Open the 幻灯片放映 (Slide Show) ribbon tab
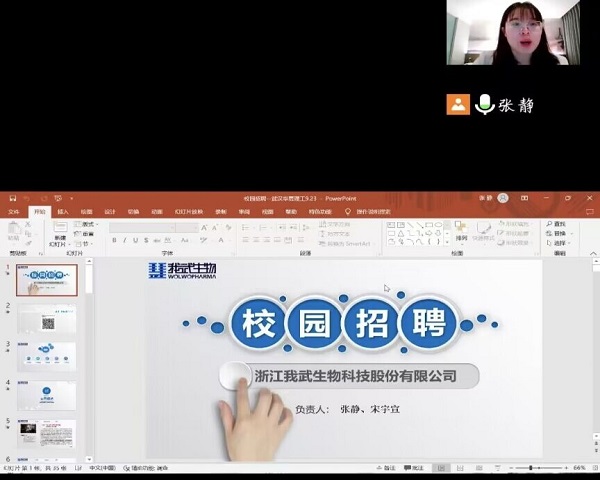600x480 pixels. pyautogui.click(x=189, y=212)
